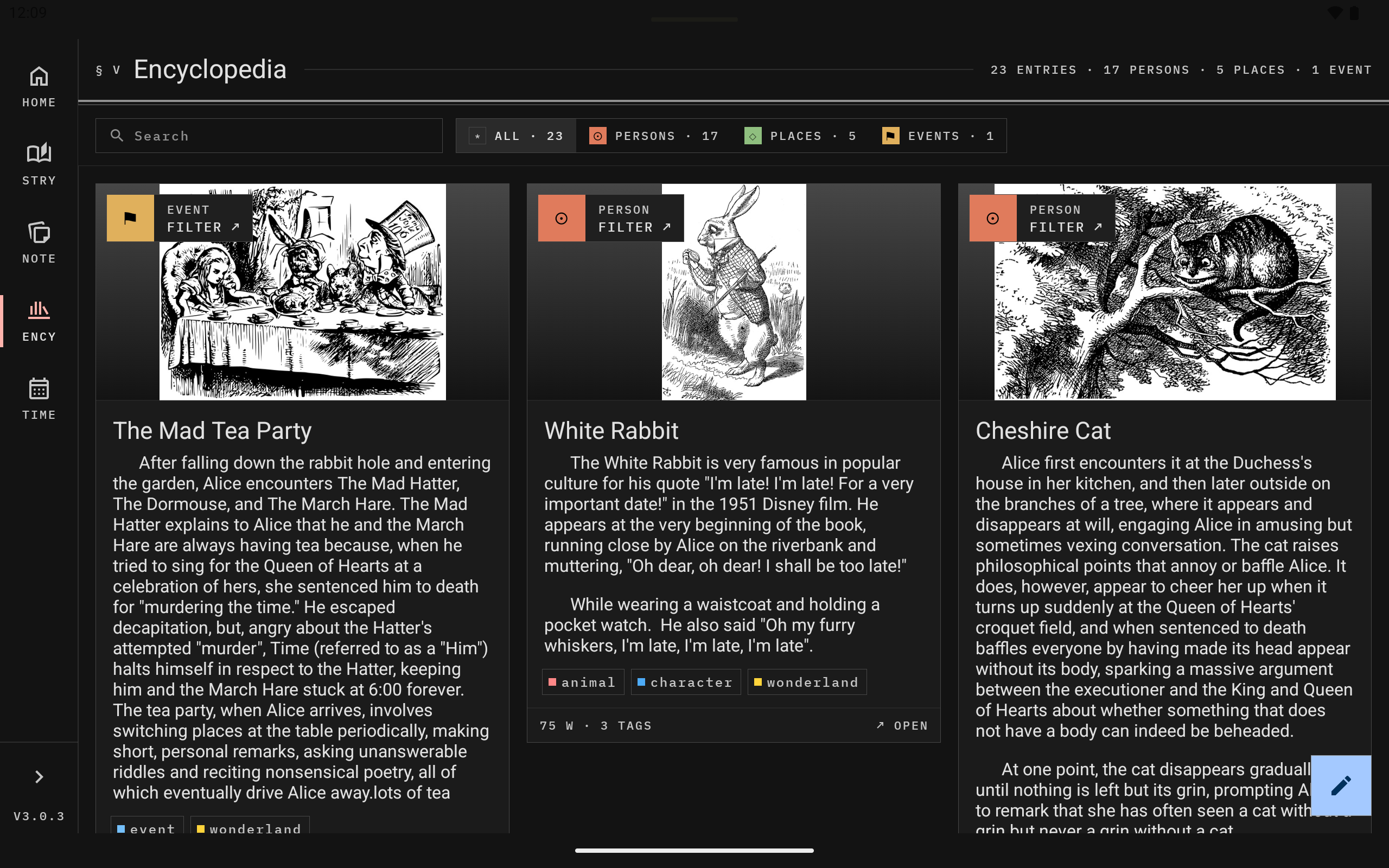Click the '1 EVENT' count in header
Screen dimensions: 1389x868
coord(1341,70)
